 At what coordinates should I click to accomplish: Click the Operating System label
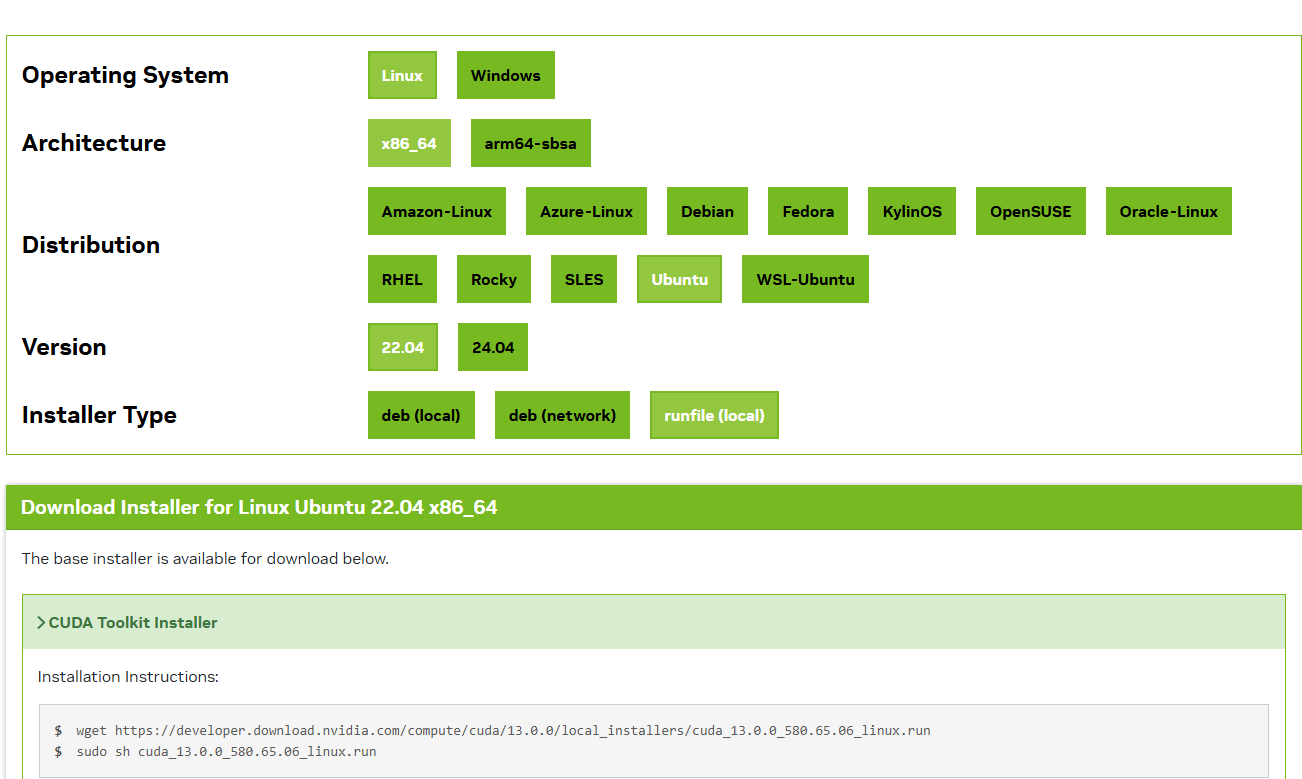125,76
